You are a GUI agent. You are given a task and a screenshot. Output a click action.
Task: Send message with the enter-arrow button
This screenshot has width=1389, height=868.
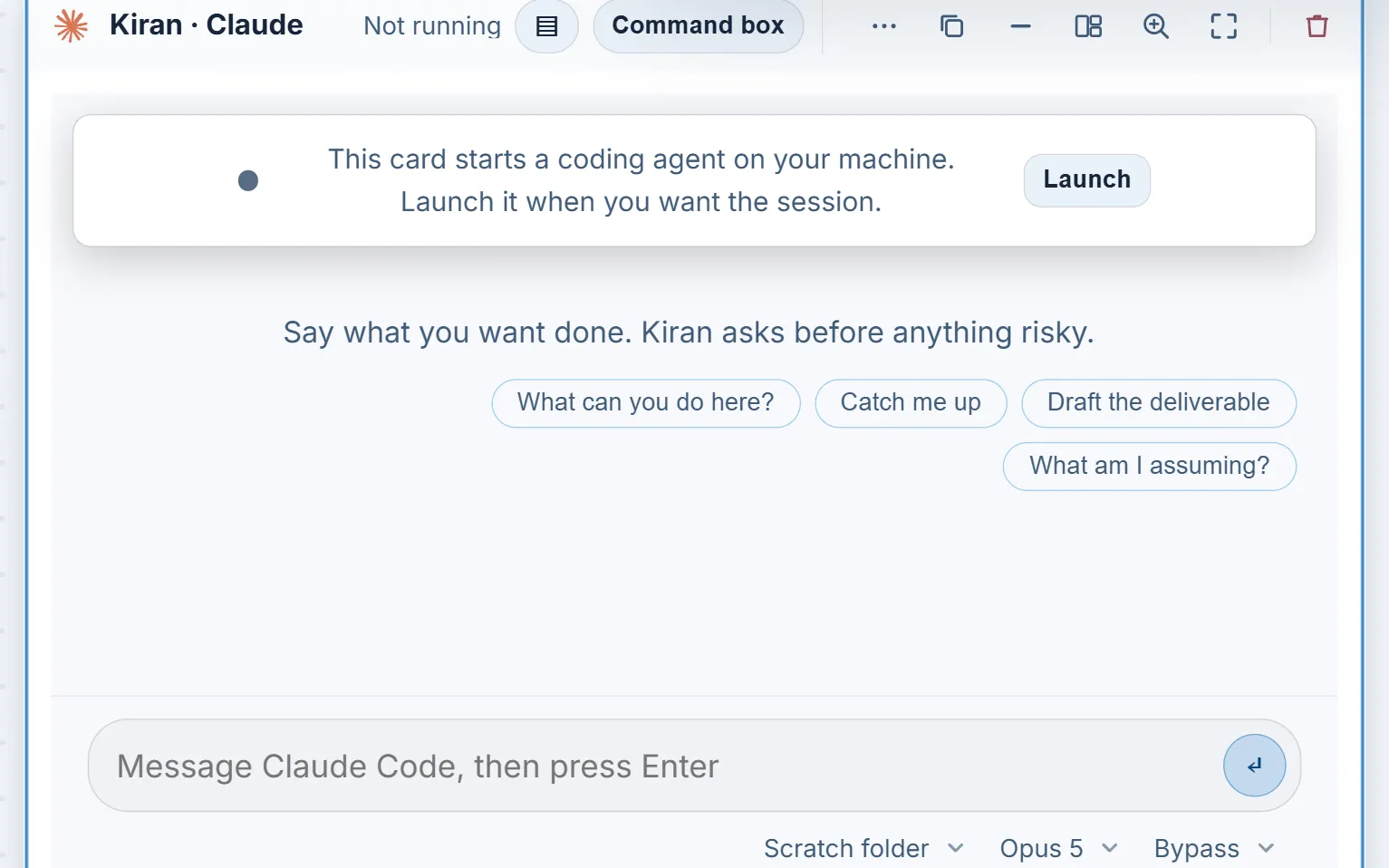[x=1254, y=766]
